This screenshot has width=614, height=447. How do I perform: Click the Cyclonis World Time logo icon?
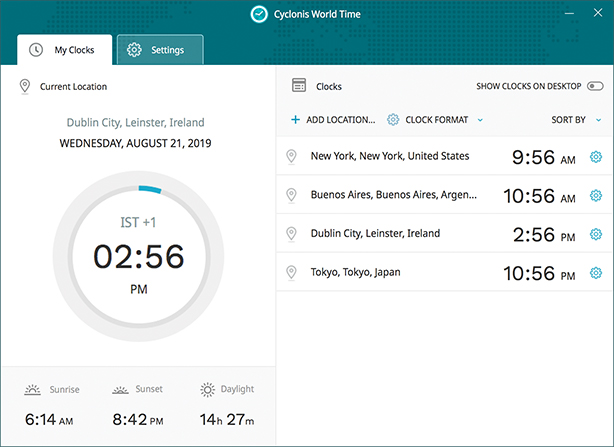pos(259,14)
